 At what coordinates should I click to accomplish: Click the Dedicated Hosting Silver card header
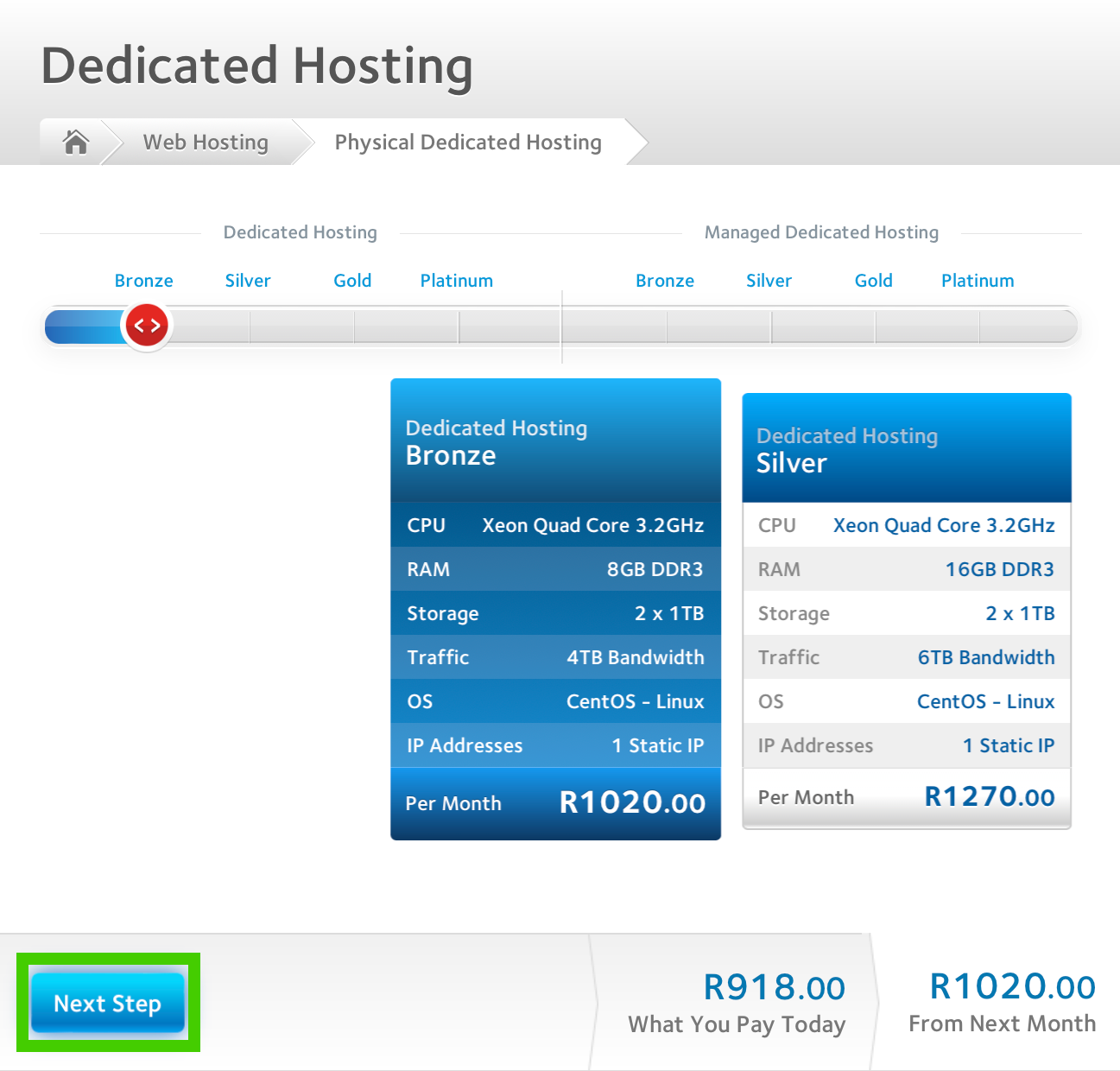pyautogui.click(x=906, y=449)
